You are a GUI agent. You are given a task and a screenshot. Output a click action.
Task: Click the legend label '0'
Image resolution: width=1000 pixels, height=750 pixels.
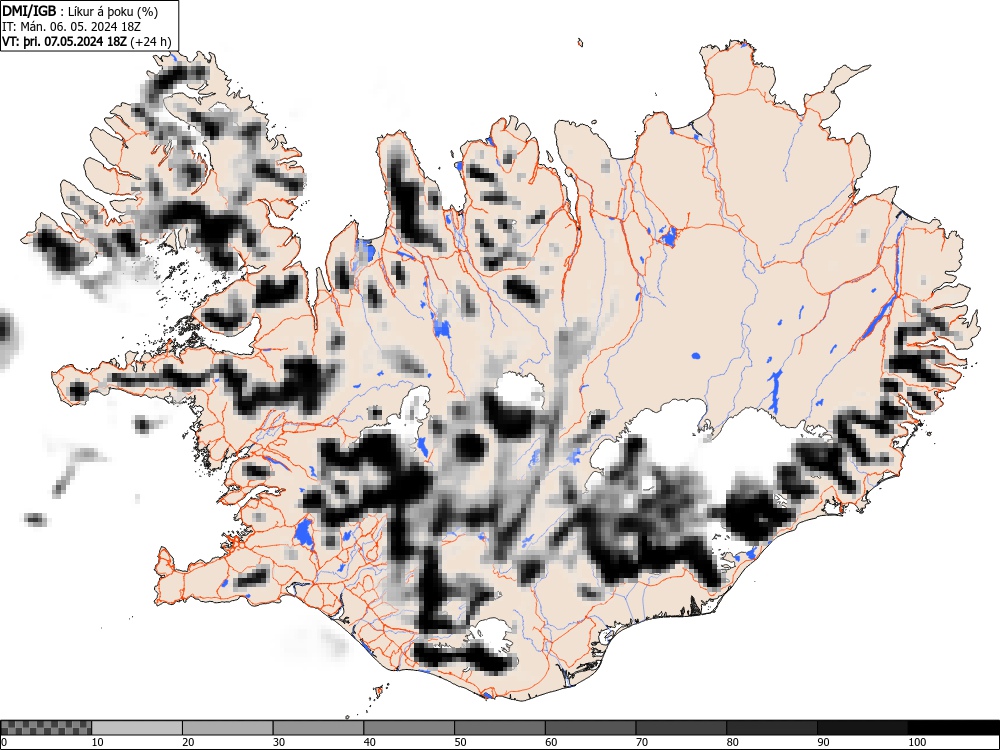(x=4, y=742)
